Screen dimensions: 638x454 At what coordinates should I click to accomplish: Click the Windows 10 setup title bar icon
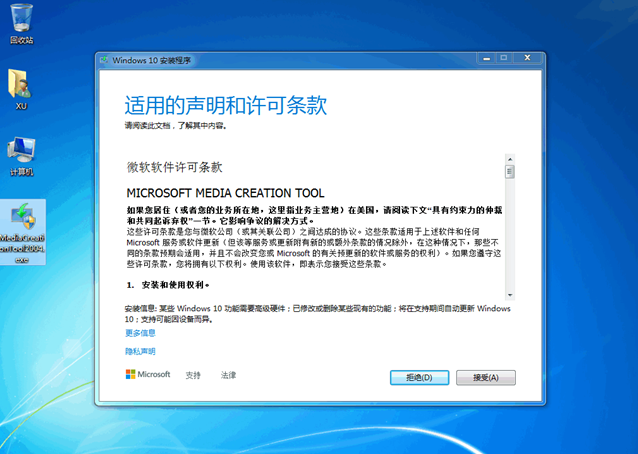tap(104, 60)
